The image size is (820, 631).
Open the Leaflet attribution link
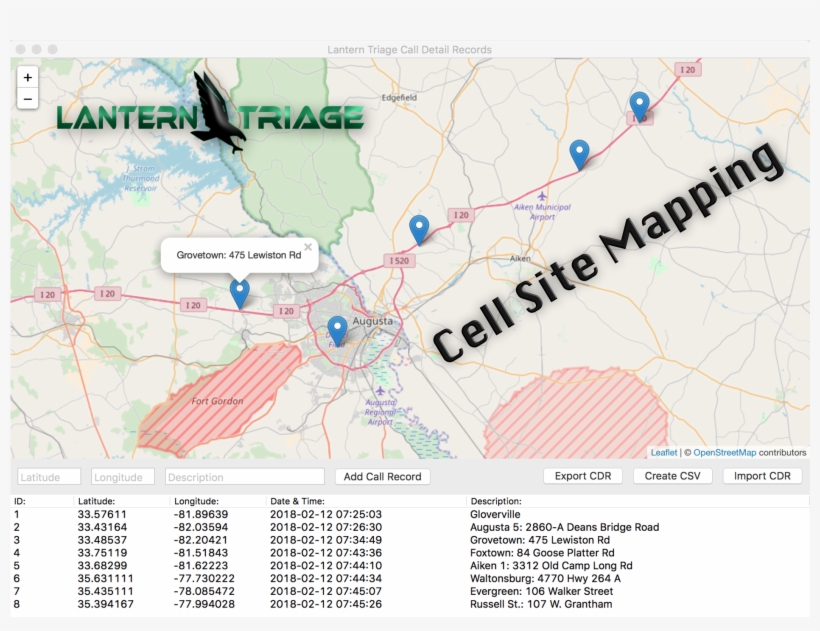[x=663, y=451]
